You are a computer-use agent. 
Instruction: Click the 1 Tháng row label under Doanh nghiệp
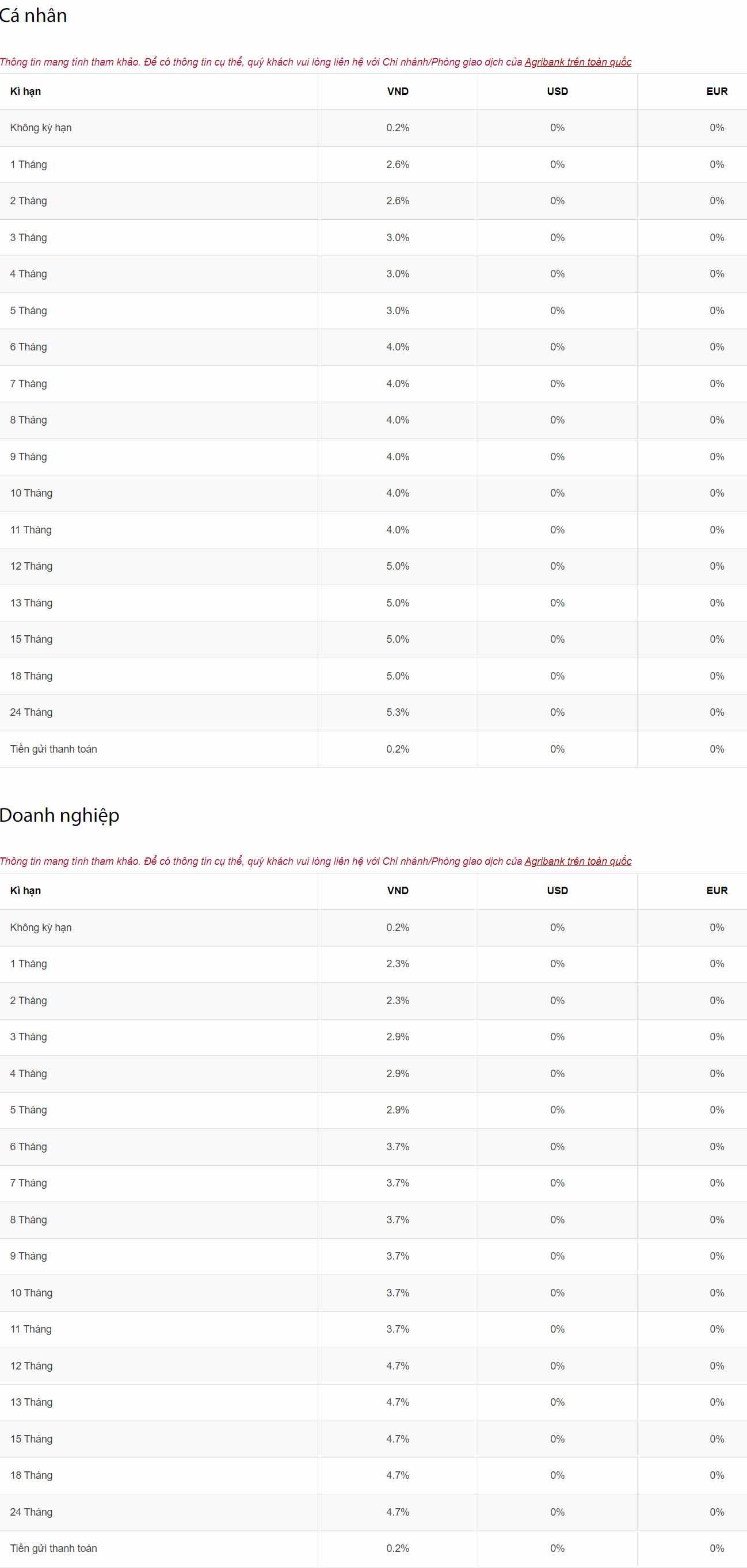29,964
